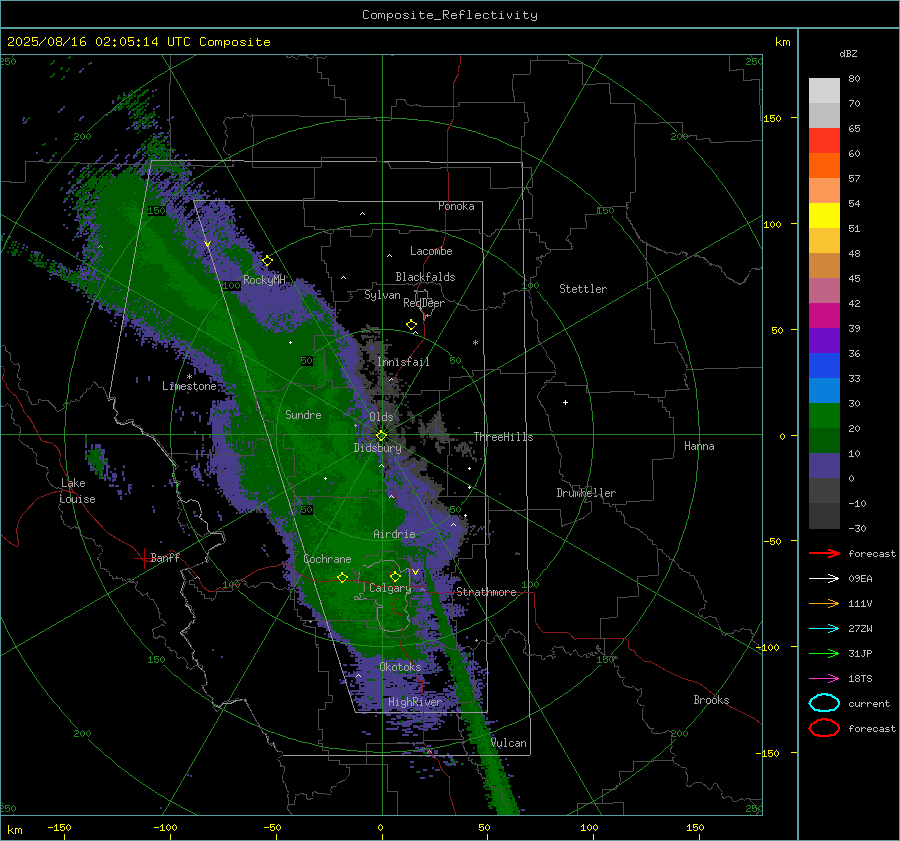Click the white 09EA arrow legend icon
This screenshot has height=841, width=900.
click(824, 579)
